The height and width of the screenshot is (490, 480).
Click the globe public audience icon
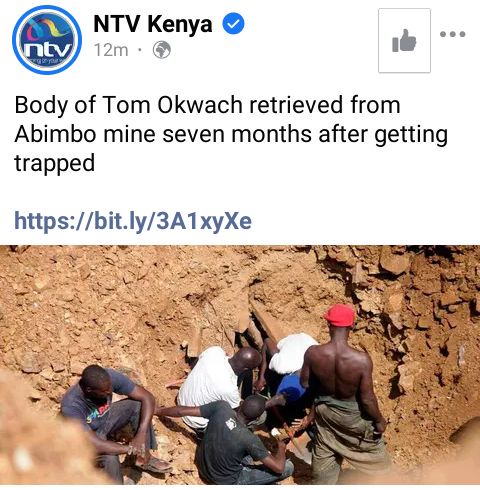tap(162, 50)
